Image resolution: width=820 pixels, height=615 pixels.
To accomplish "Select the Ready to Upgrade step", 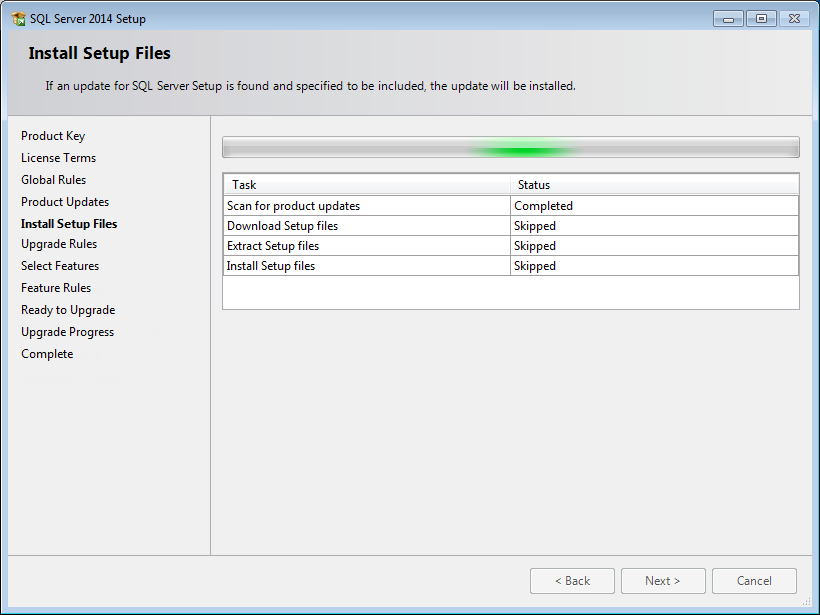I will point(68,310).
